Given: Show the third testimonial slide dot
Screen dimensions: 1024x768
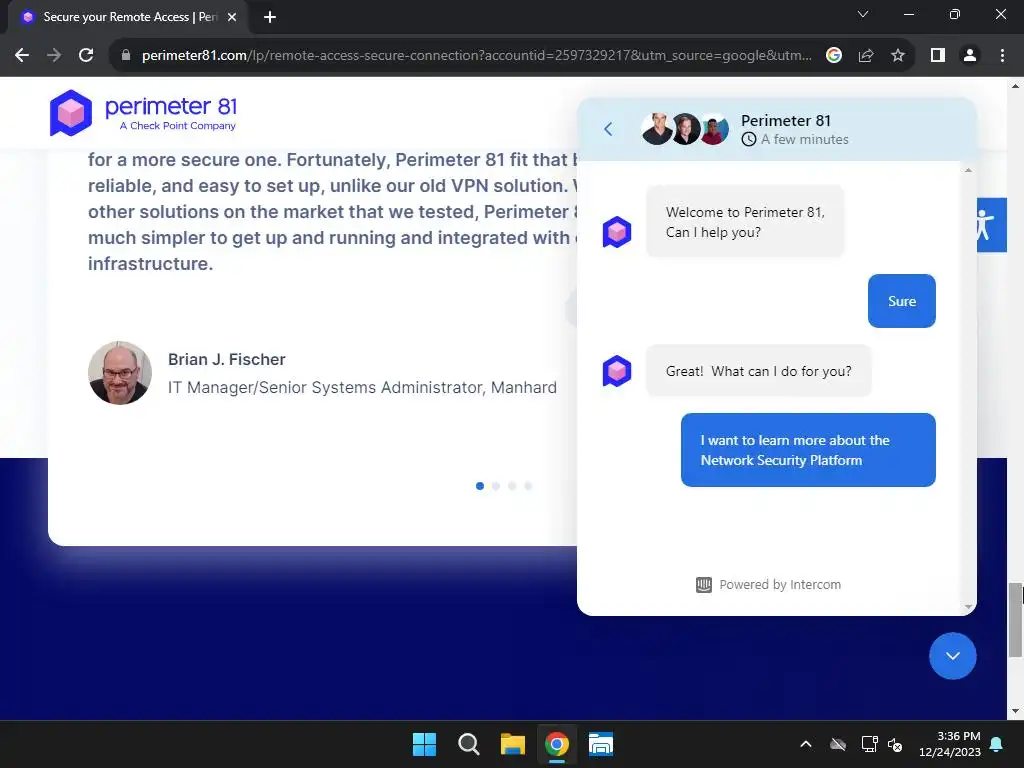Looking at the screenshot, I should pos(512,486).
